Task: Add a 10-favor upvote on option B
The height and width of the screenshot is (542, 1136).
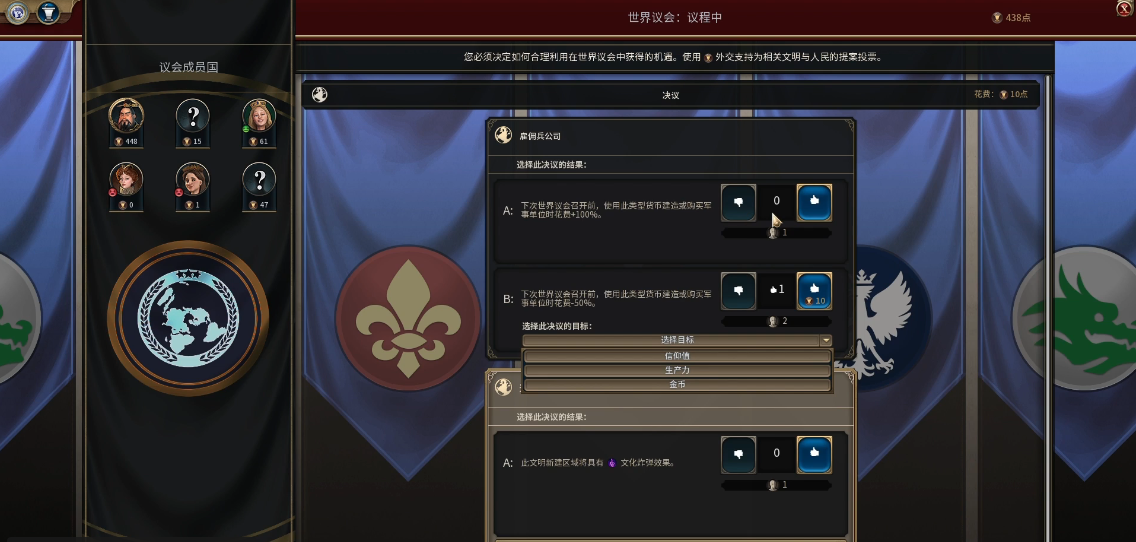Action: [x=814, y=291]
